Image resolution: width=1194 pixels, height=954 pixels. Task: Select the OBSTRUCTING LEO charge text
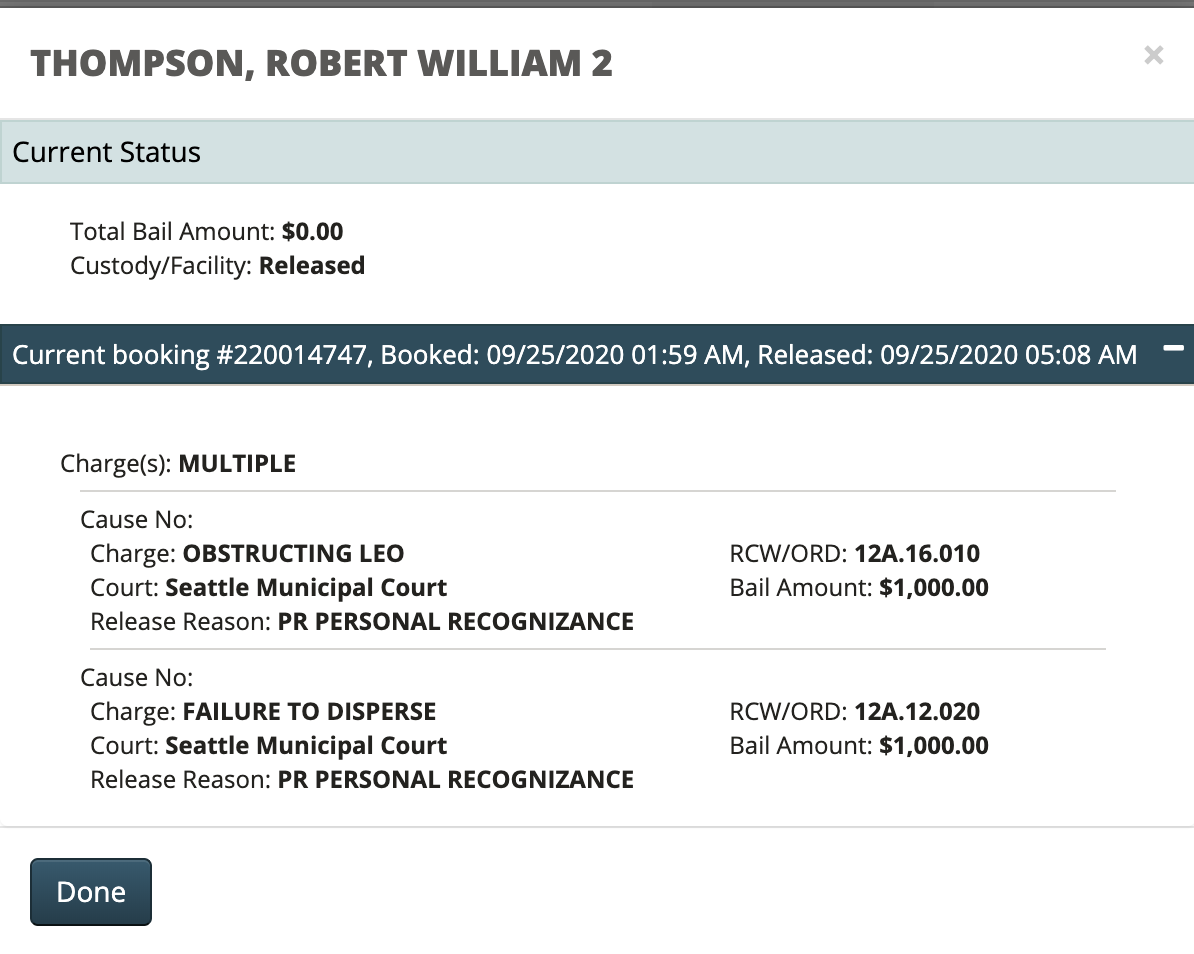tap(293, 554)
